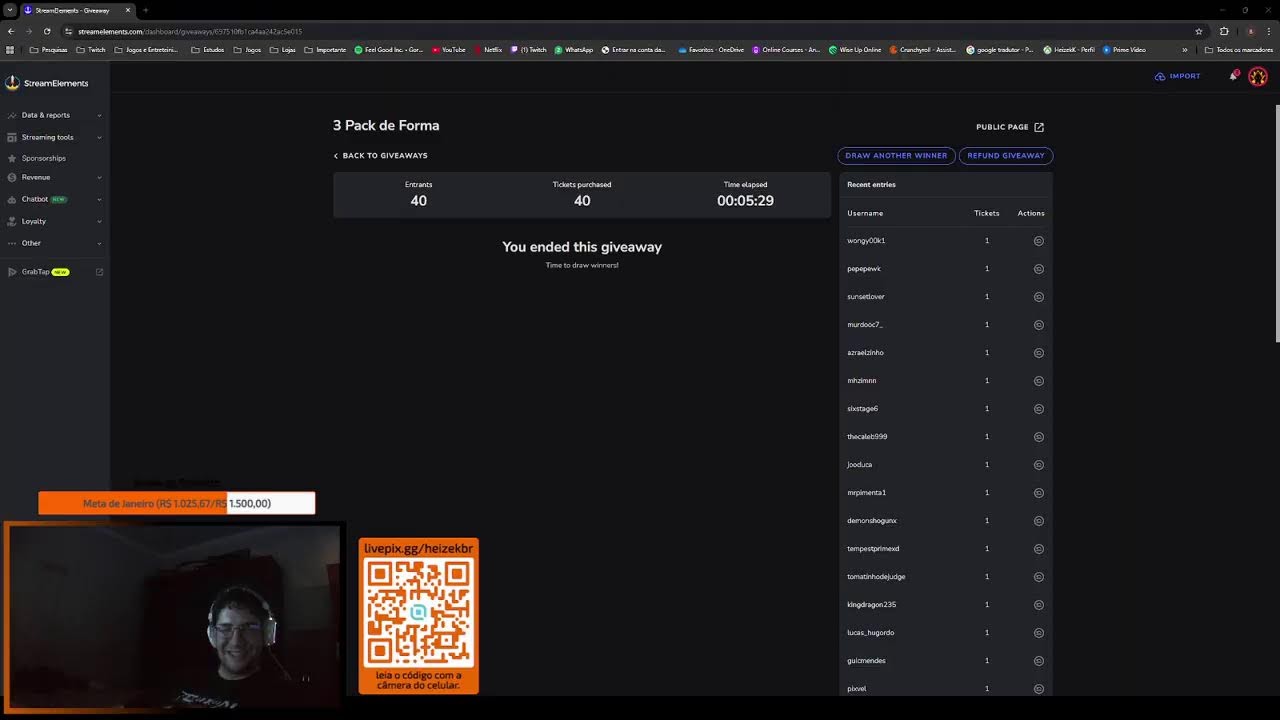
Task: Select username lucas_hugordo in entries list
Action: [871, 633]
